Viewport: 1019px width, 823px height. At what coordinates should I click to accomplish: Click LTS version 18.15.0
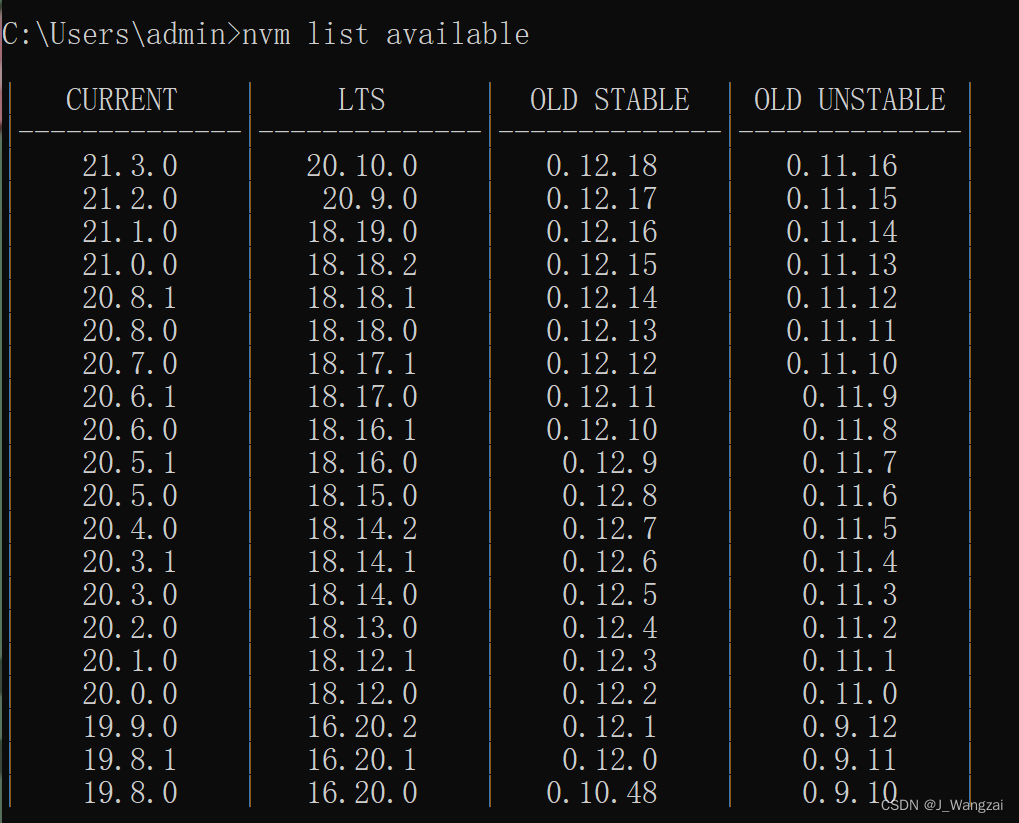tap(362, 496)
